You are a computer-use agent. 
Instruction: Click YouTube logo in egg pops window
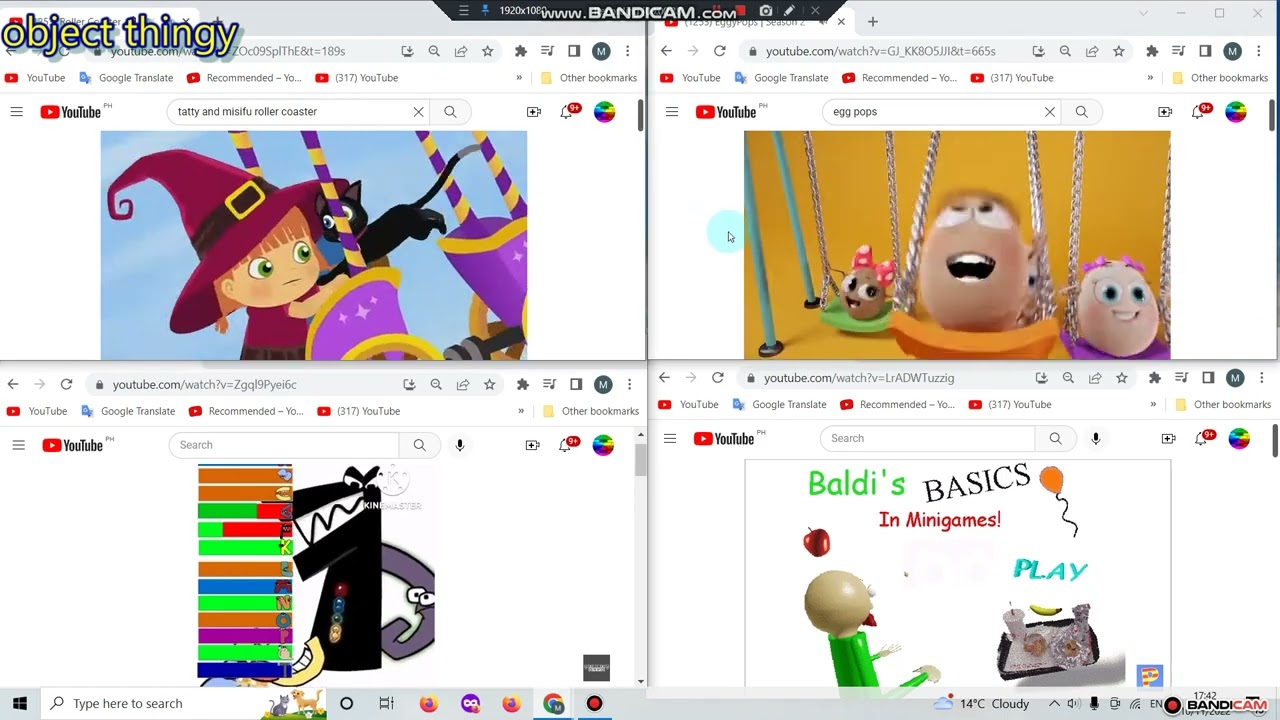pyautogui.click(x=726, y=112)
